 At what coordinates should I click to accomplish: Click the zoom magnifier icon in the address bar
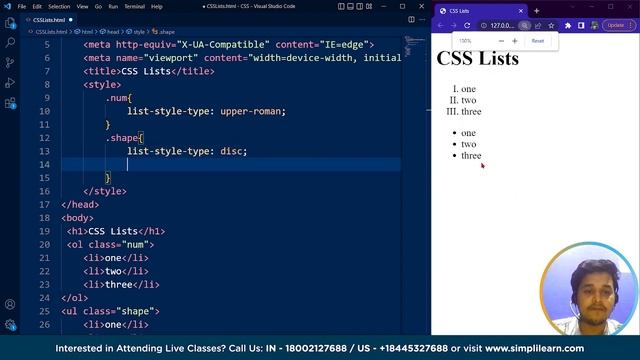point(524,25)
